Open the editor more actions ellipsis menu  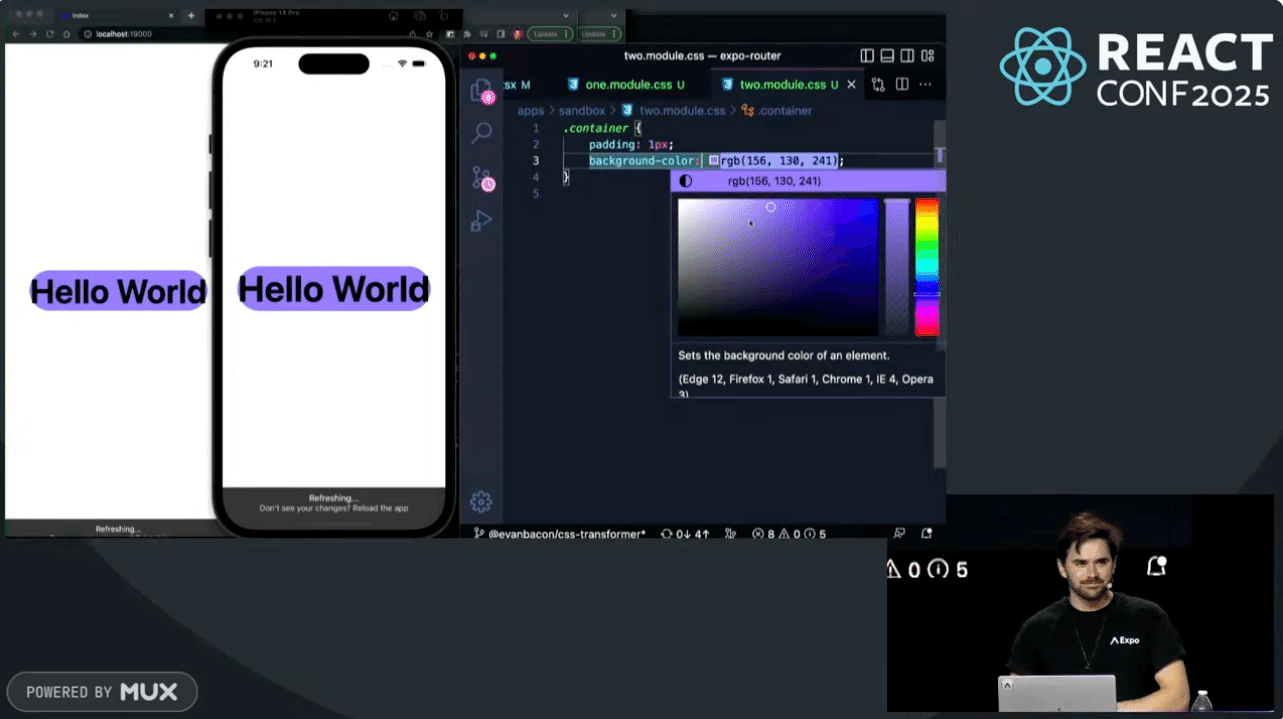click(926, 85)
